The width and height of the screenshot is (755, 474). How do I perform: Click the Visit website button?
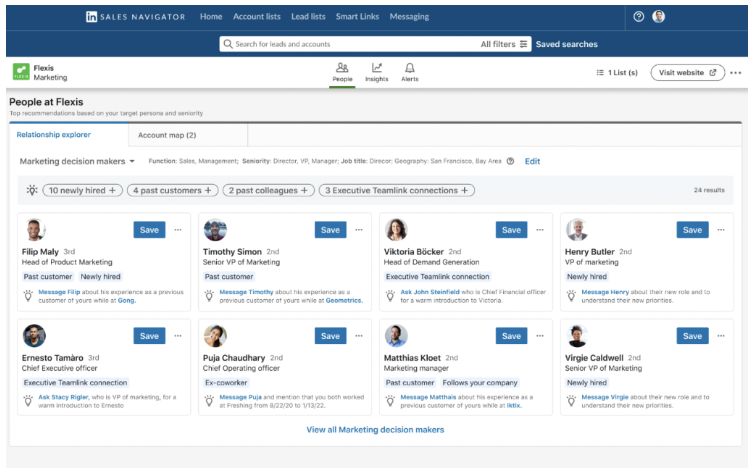pos(688,73)
